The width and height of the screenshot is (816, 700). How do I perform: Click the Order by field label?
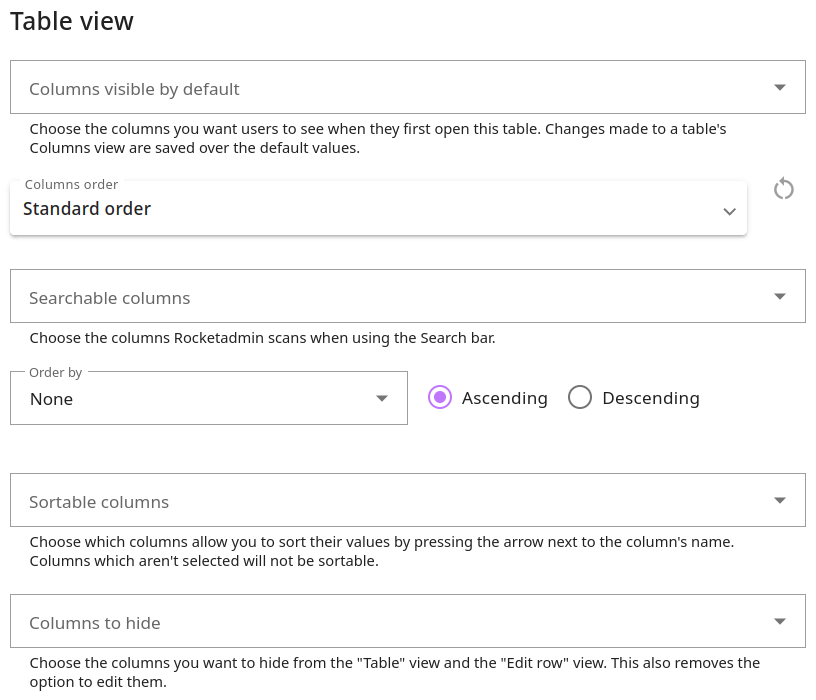click(56, 373)
